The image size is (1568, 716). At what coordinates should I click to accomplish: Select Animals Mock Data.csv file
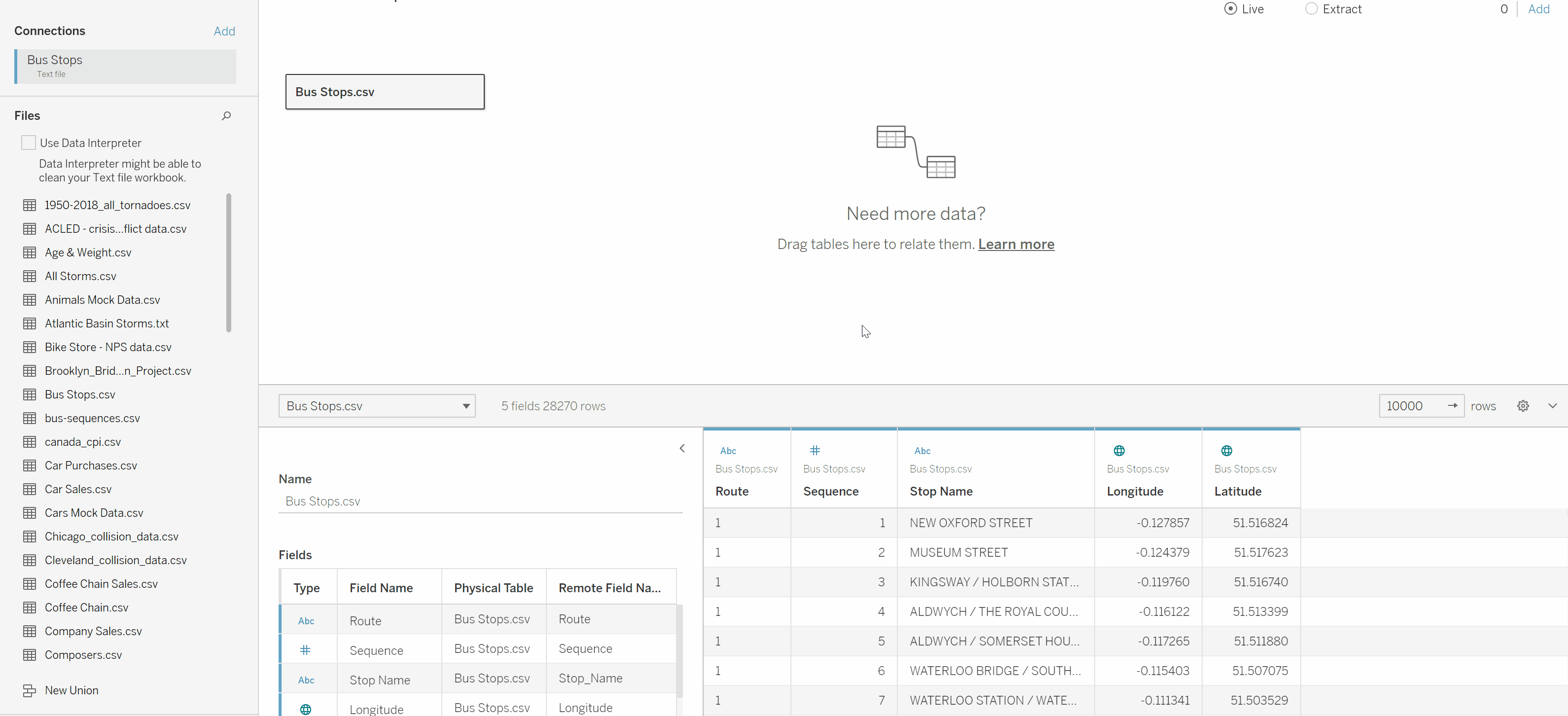click(x=102, y=300)
